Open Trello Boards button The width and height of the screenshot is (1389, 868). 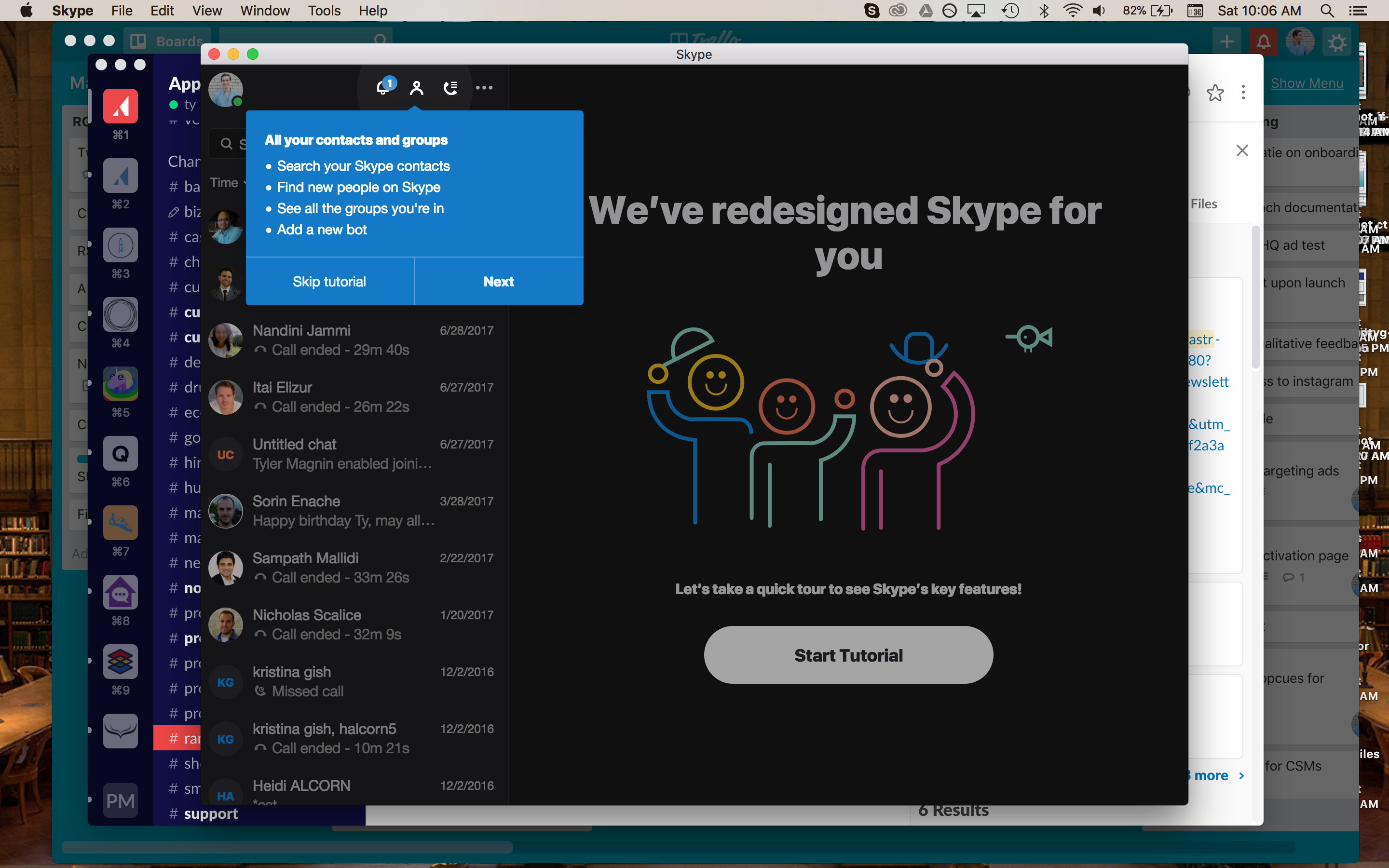[168, 41]
